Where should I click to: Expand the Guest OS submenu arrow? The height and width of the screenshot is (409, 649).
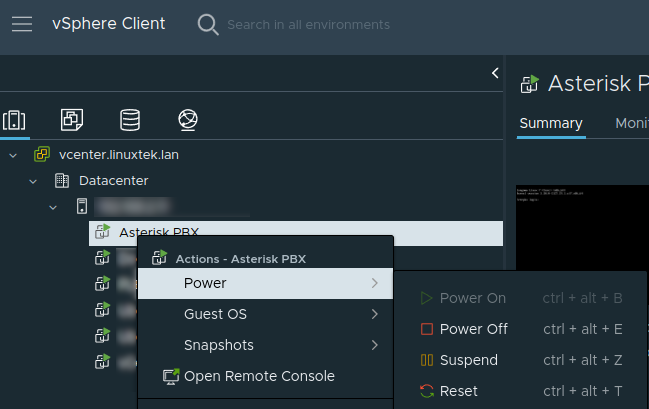[375, 314]
